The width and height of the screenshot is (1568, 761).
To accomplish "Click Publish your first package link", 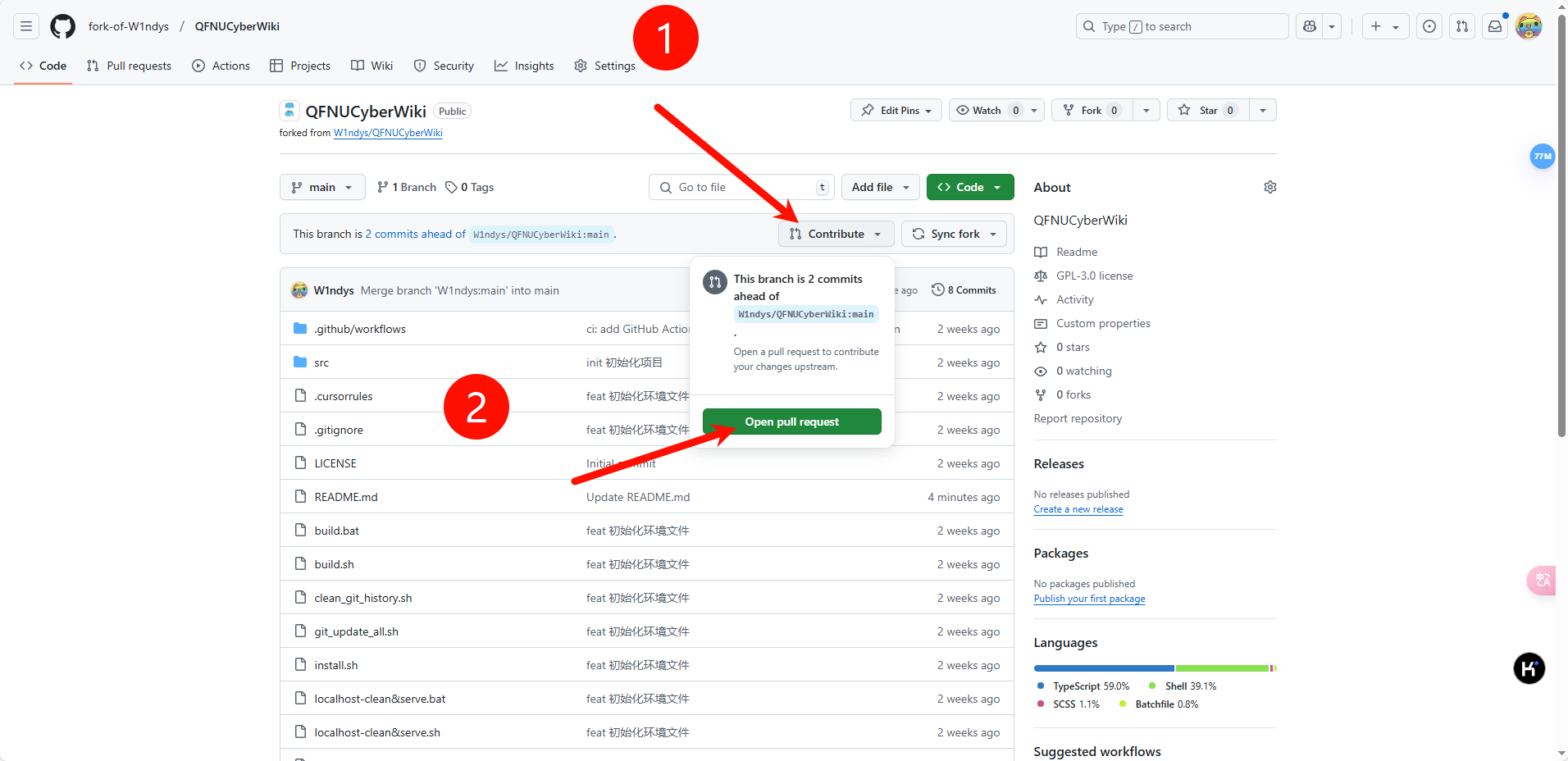I will pyautogui.click(x=1089, y=599).
